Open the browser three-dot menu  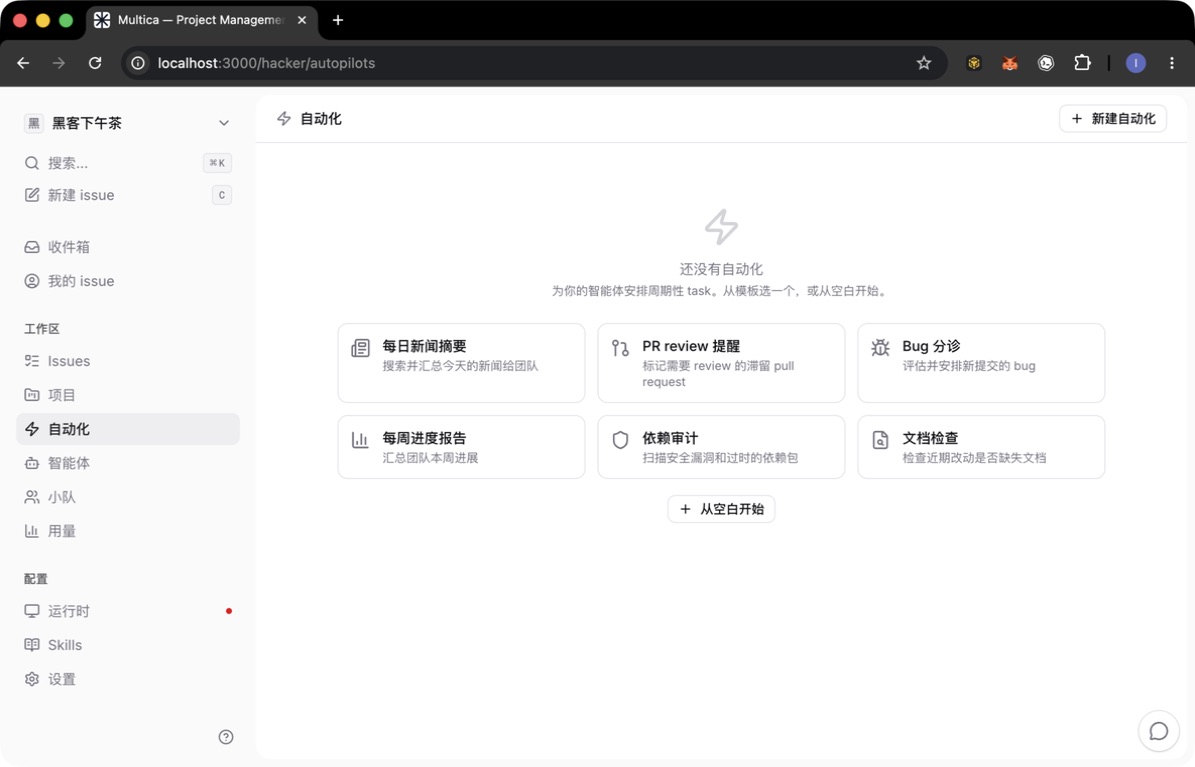tap(1171, 63)
